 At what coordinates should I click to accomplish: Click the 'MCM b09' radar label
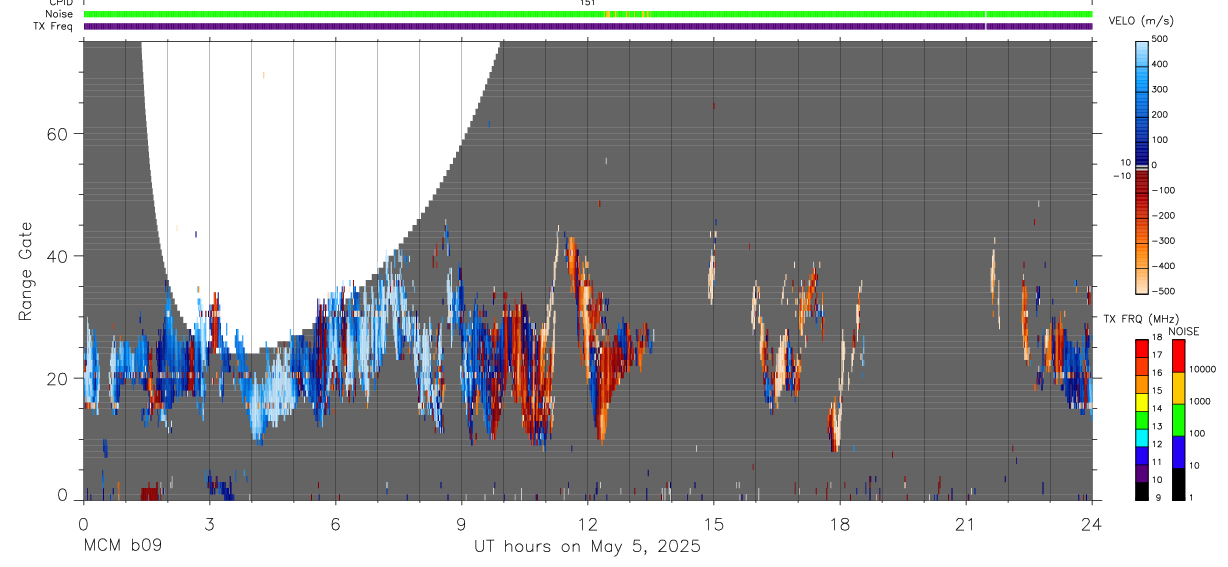click(x=121, y=547)
